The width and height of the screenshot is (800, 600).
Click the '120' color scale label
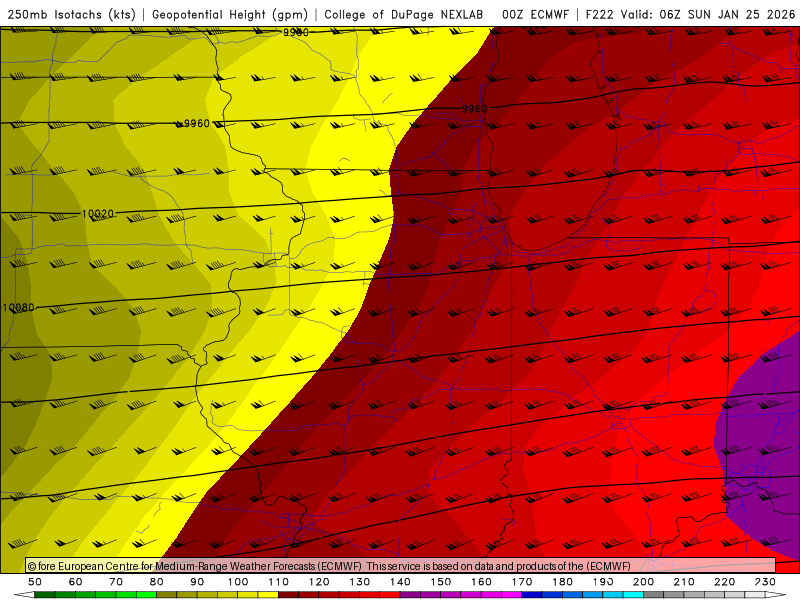pos(319,582)
